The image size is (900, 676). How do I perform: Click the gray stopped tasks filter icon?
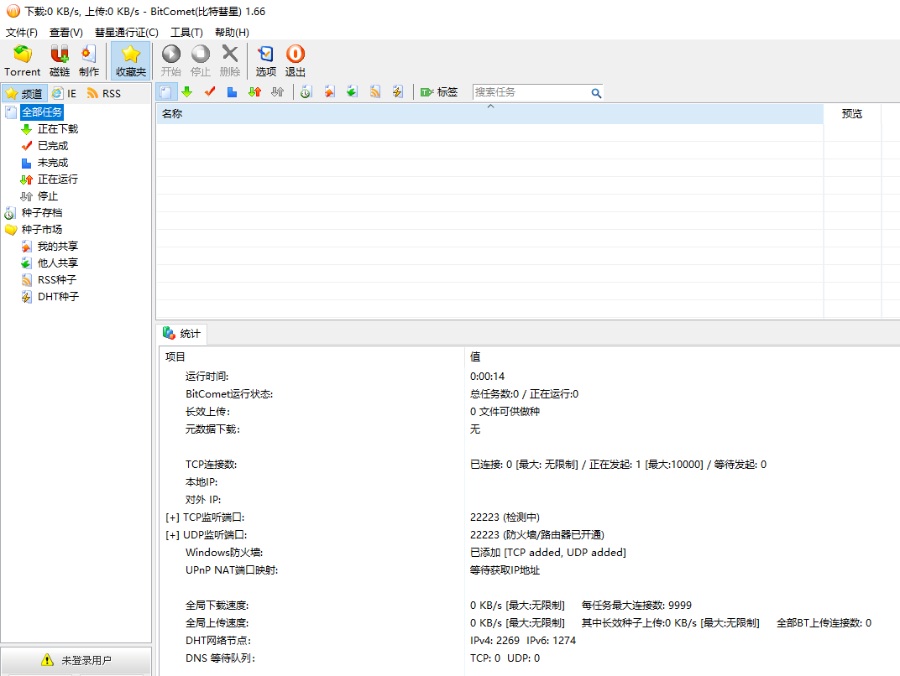click(x=277, y=92)
